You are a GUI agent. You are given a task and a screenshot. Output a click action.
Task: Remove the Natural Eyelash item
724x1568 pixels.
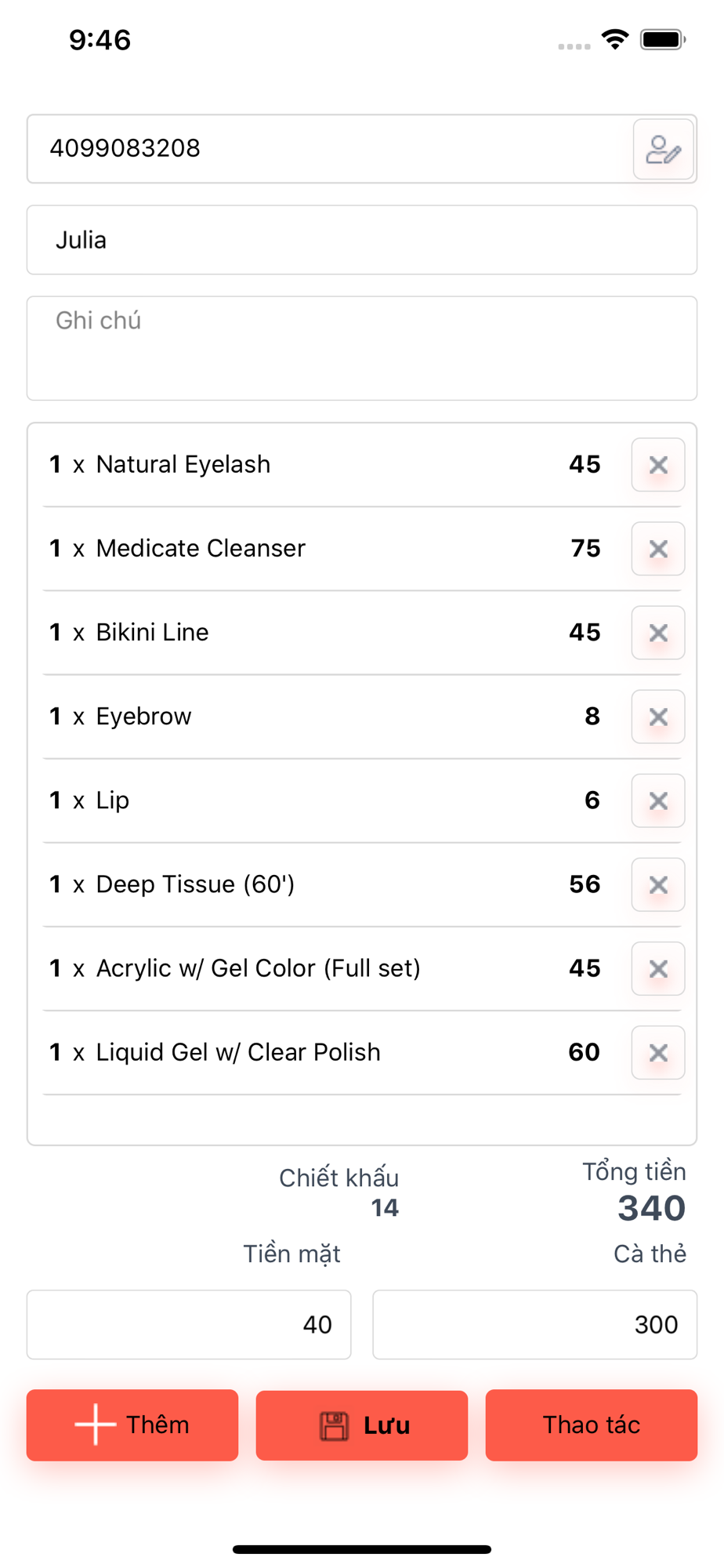(x=658, y=465)
